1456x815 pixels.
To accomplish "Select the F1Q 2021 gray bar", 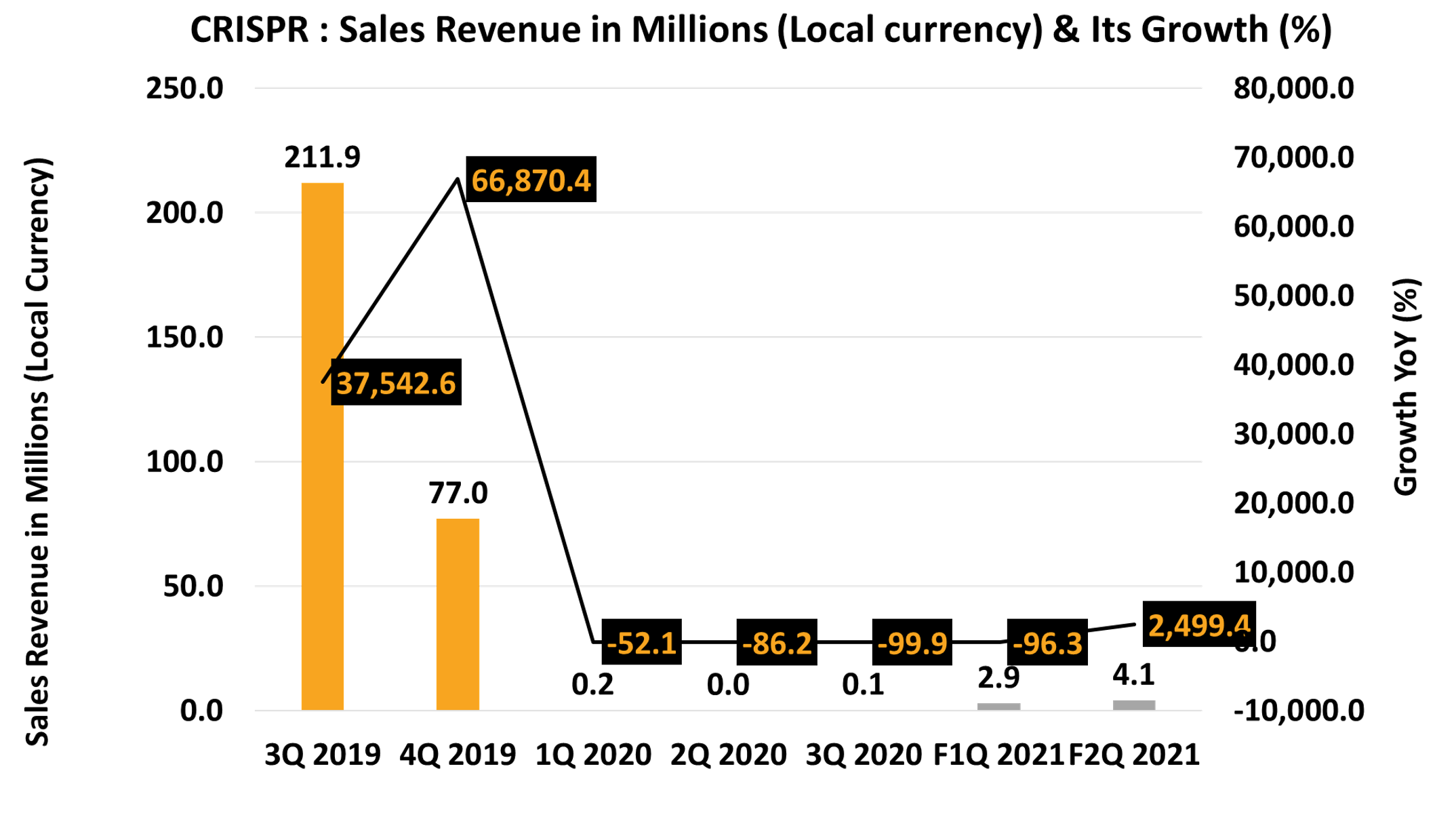I will click(998, 707).
